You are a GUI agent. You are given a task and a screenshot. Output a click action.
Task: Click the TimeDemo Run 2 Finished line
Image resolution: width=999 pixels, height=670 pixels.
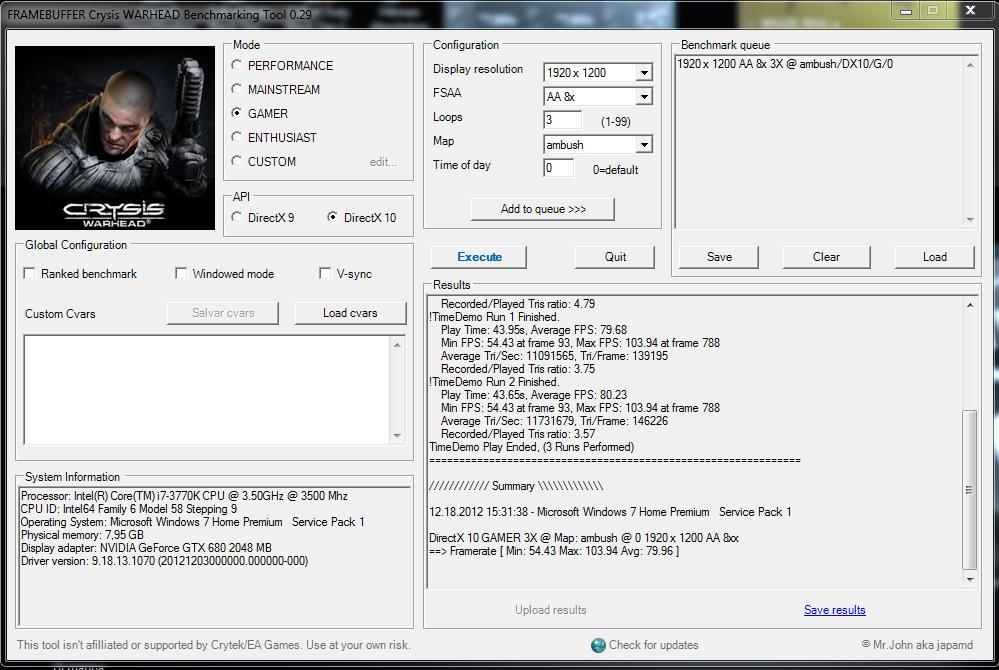click(494, 382)
